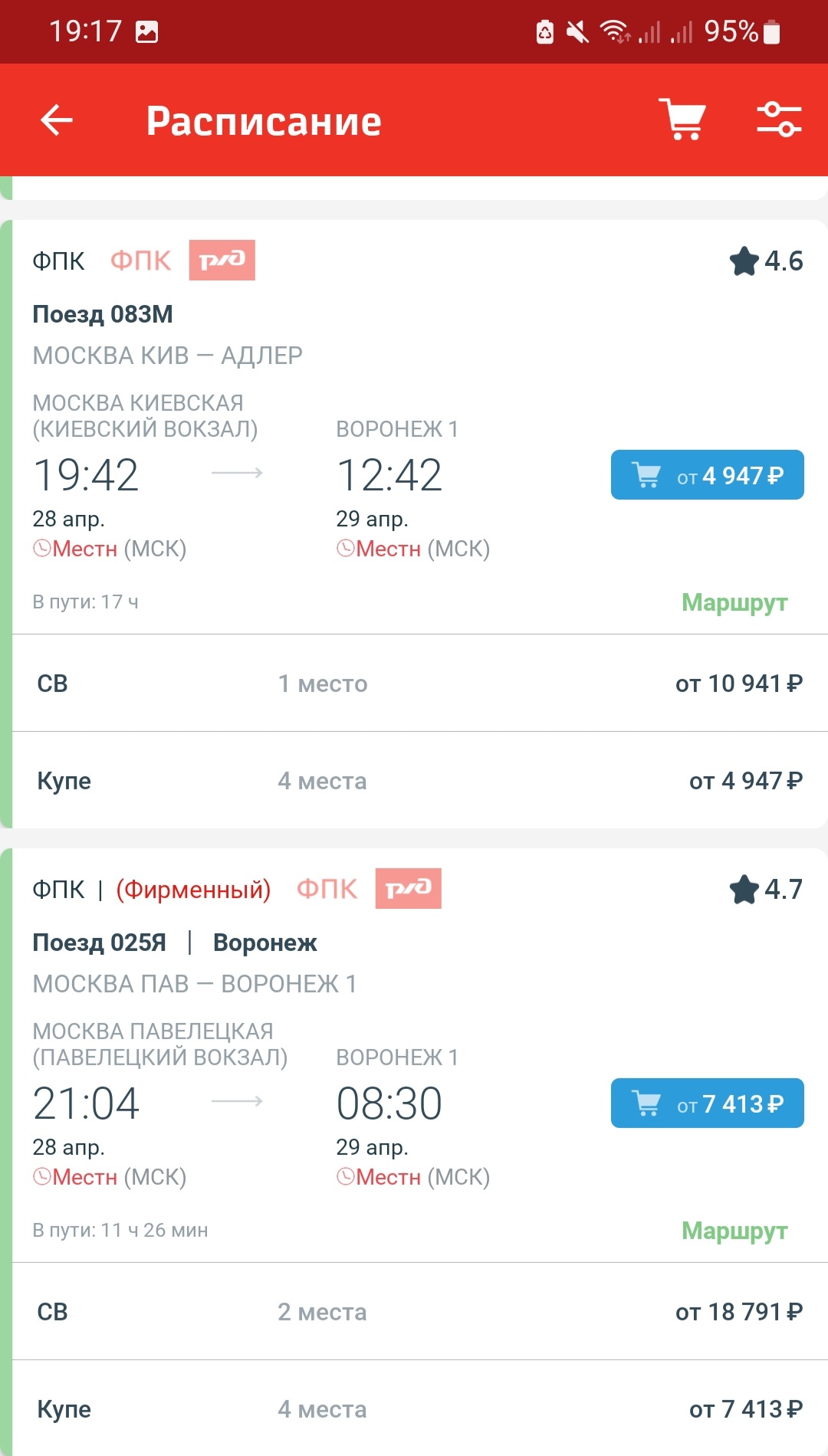828x1456 pixels.
Task: Tap the back arrow in header
Action: [57, 120]
